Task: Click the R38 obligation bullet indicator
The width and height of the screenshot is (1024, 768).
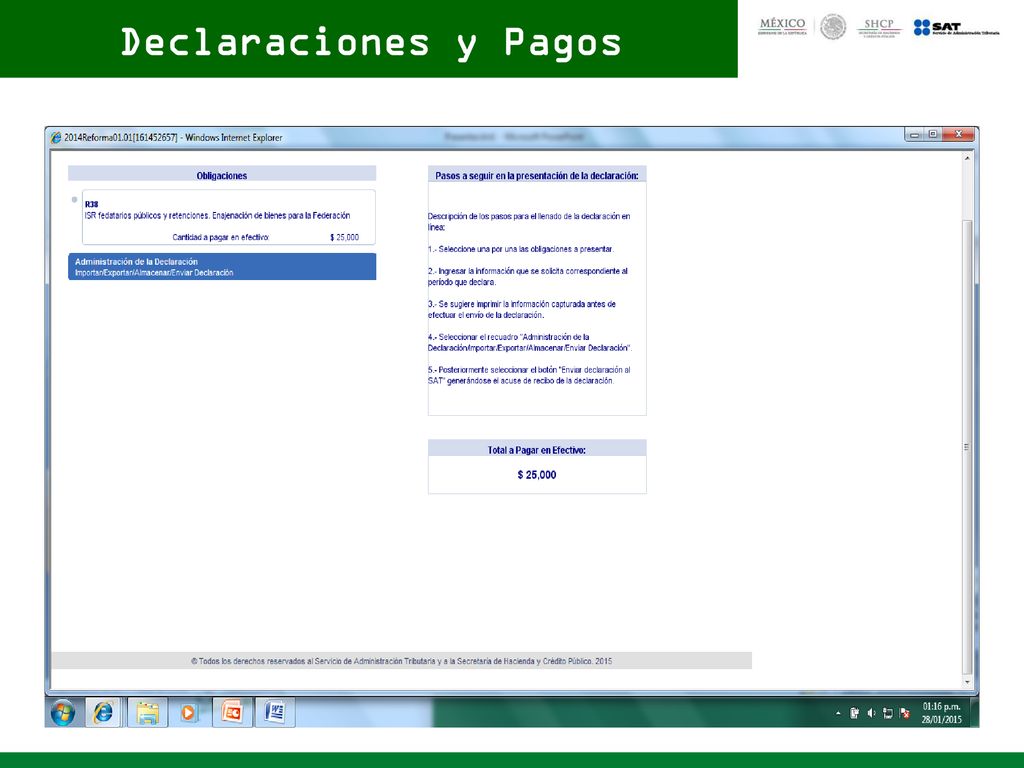Action: 74,200
